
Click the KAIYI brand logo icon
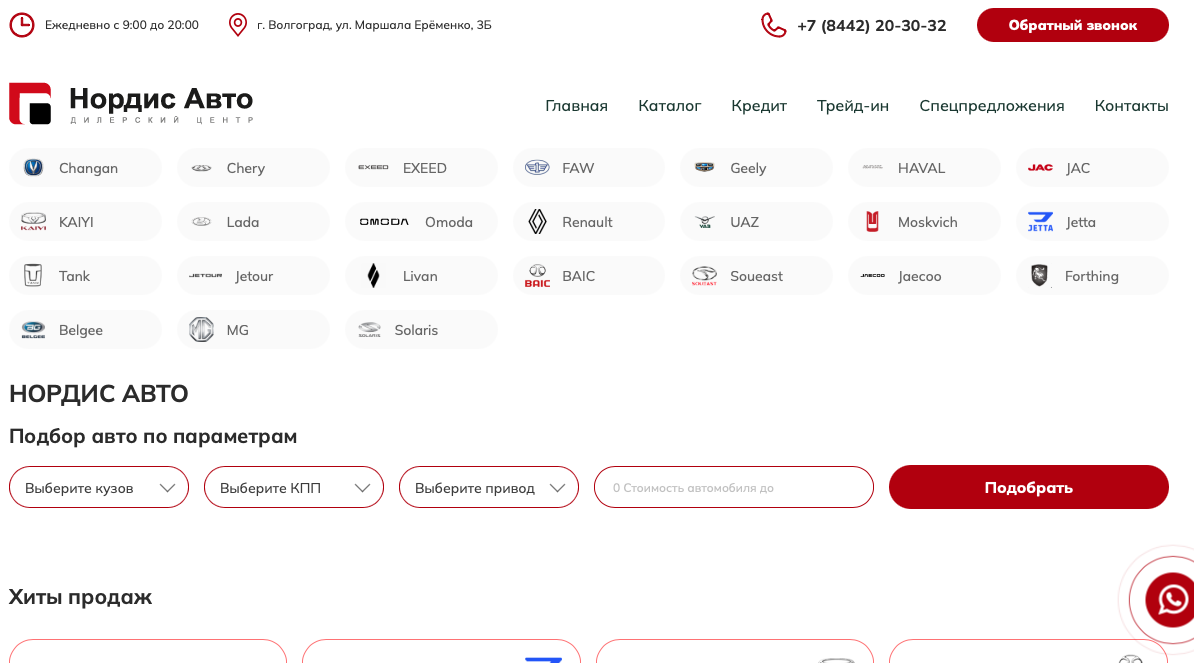pyautogui.click(x=34, y=222)
